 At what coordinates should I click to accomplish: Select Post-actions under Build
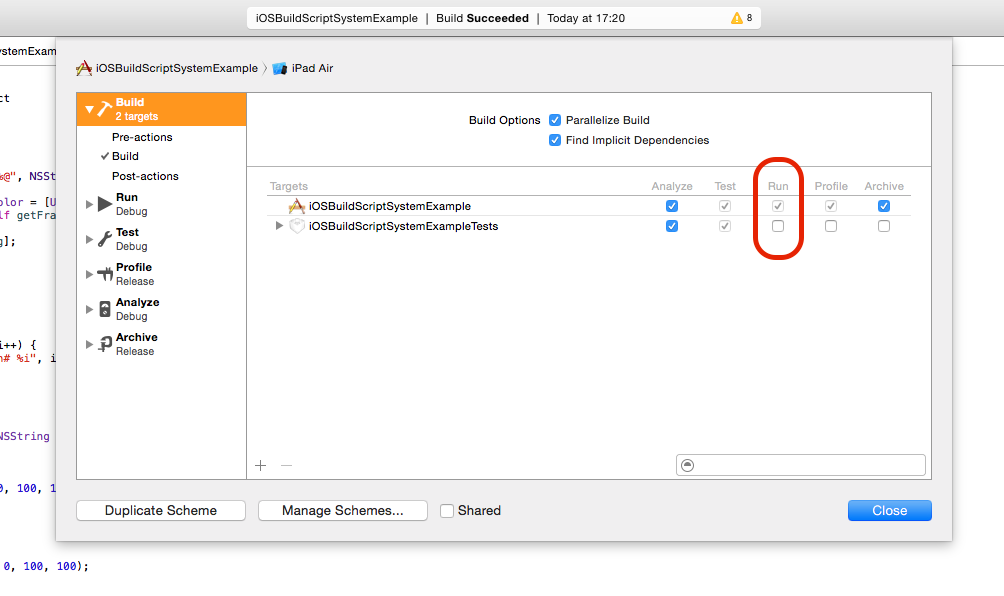145,176
